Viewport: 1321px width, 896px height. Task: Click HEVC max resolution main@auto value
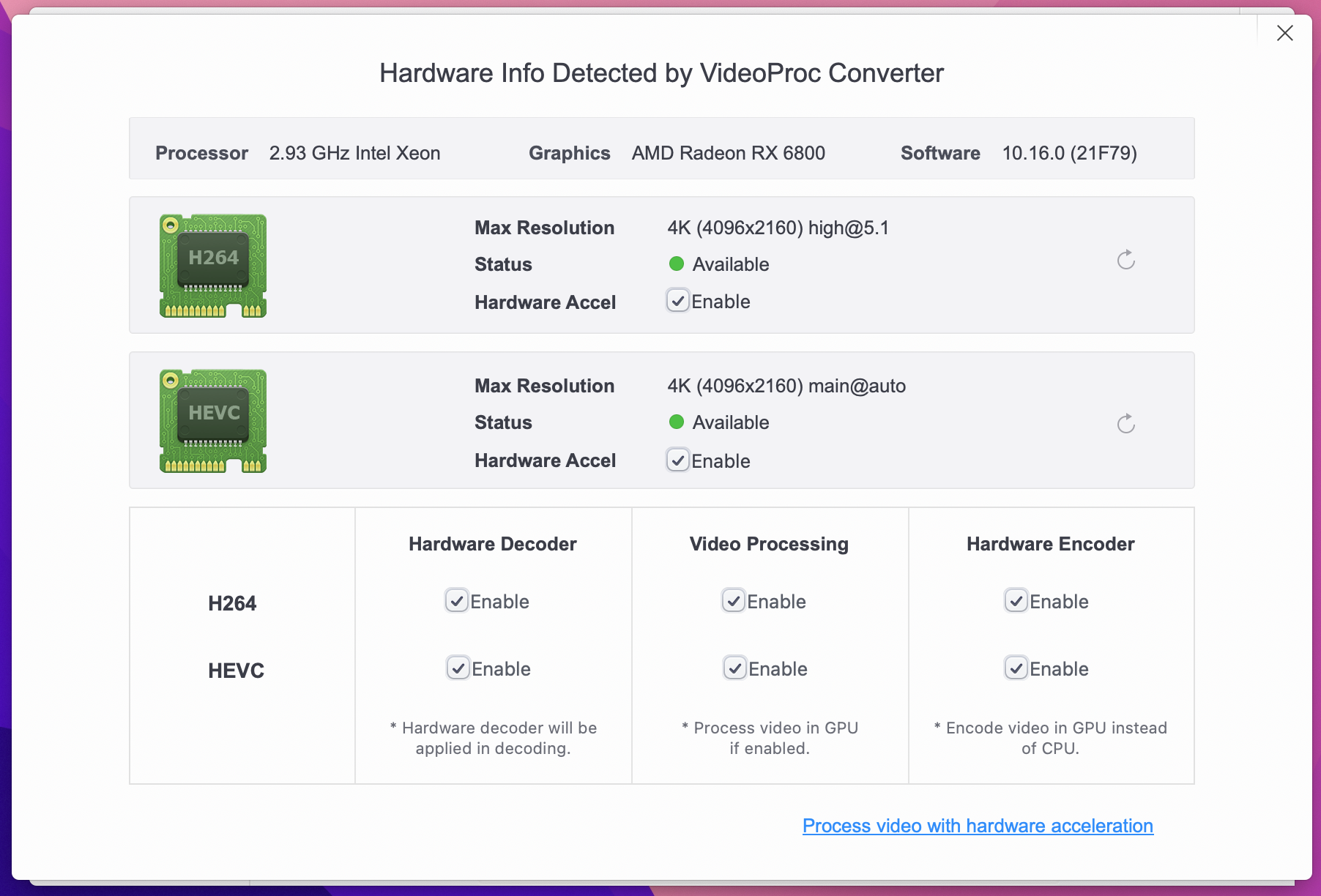pyautogui.click(x=786, y=386)
